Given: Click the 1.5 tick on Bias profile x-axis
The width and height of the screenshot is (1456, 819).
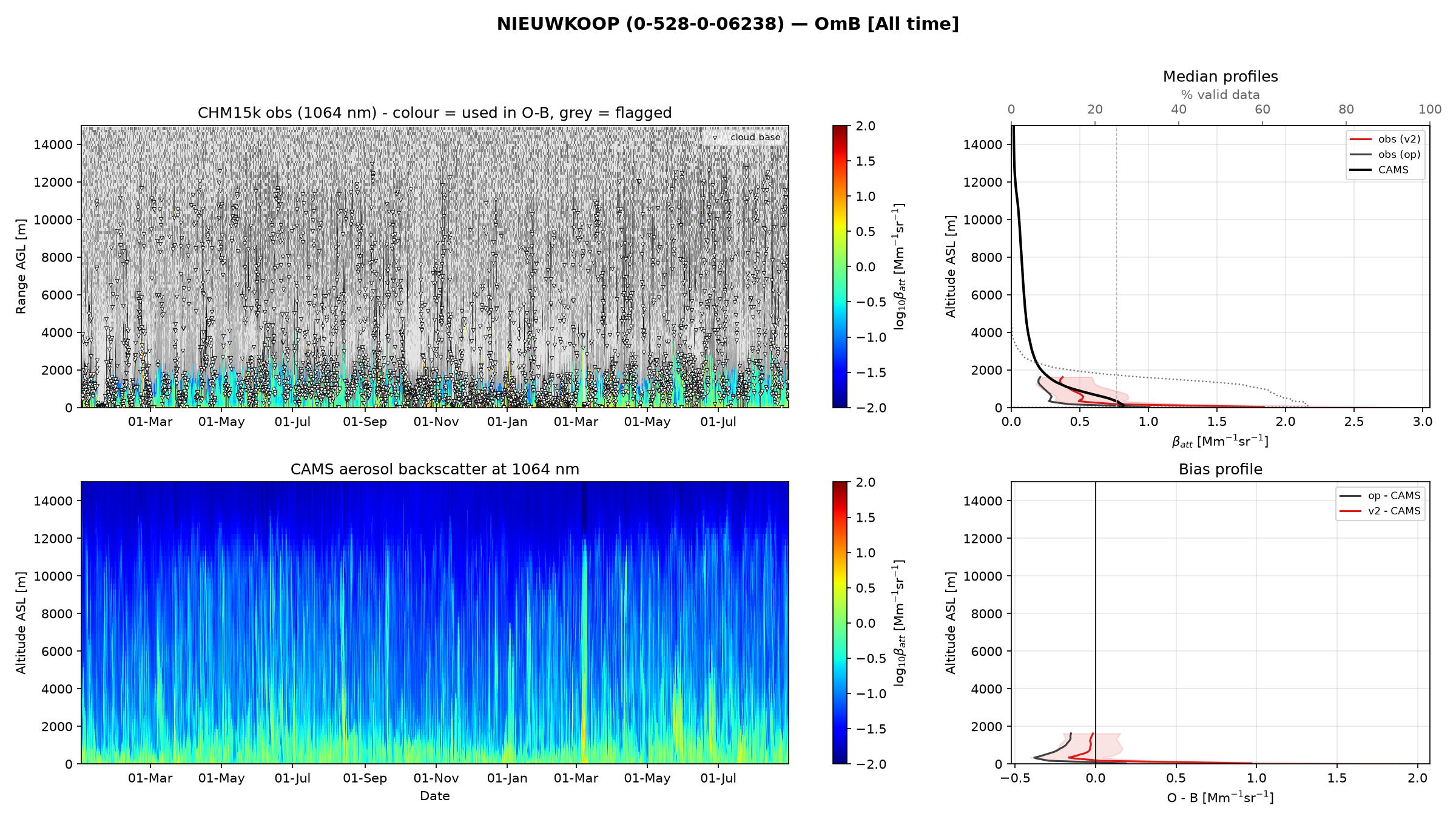Looking at the screenshot, I should coord(1337,778).
